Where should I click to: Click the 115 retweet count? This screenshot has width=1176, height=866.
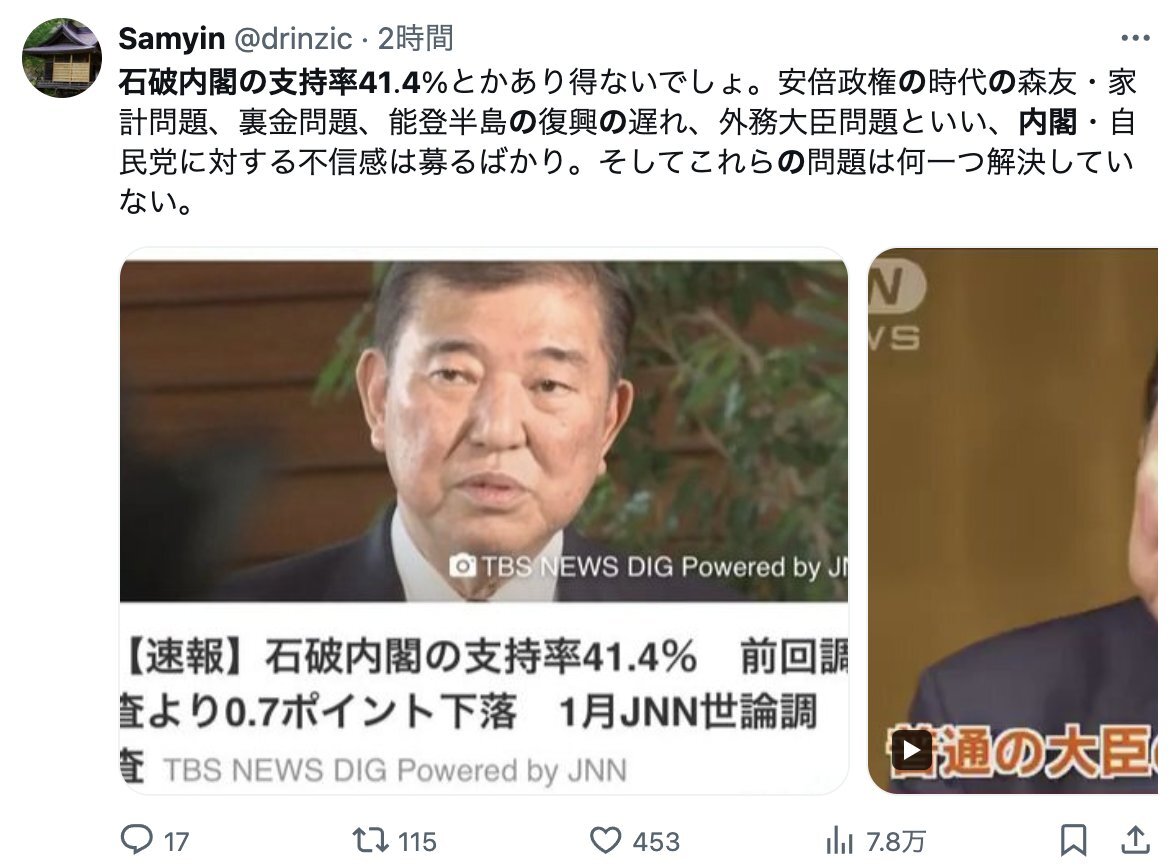[417, 841]
